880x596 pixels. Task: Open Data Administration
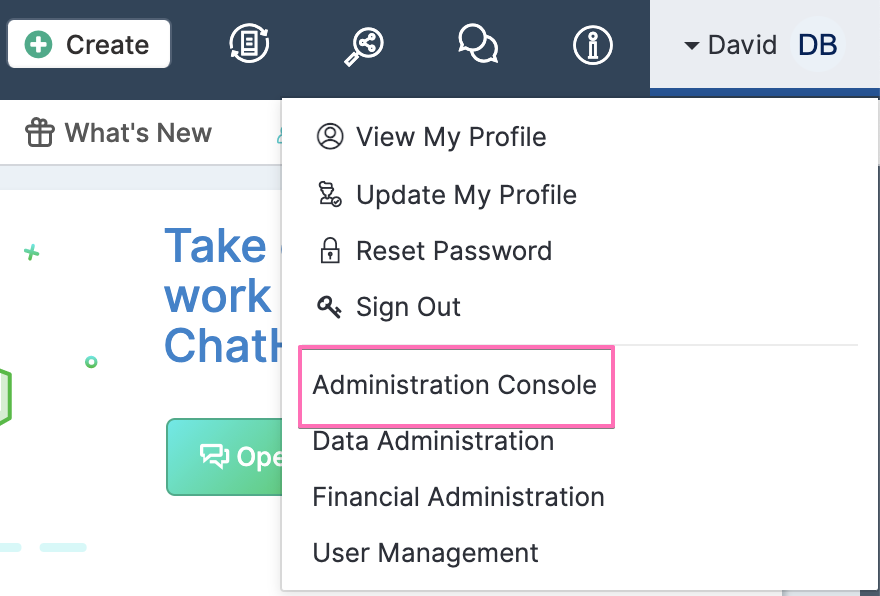[433, 441]
